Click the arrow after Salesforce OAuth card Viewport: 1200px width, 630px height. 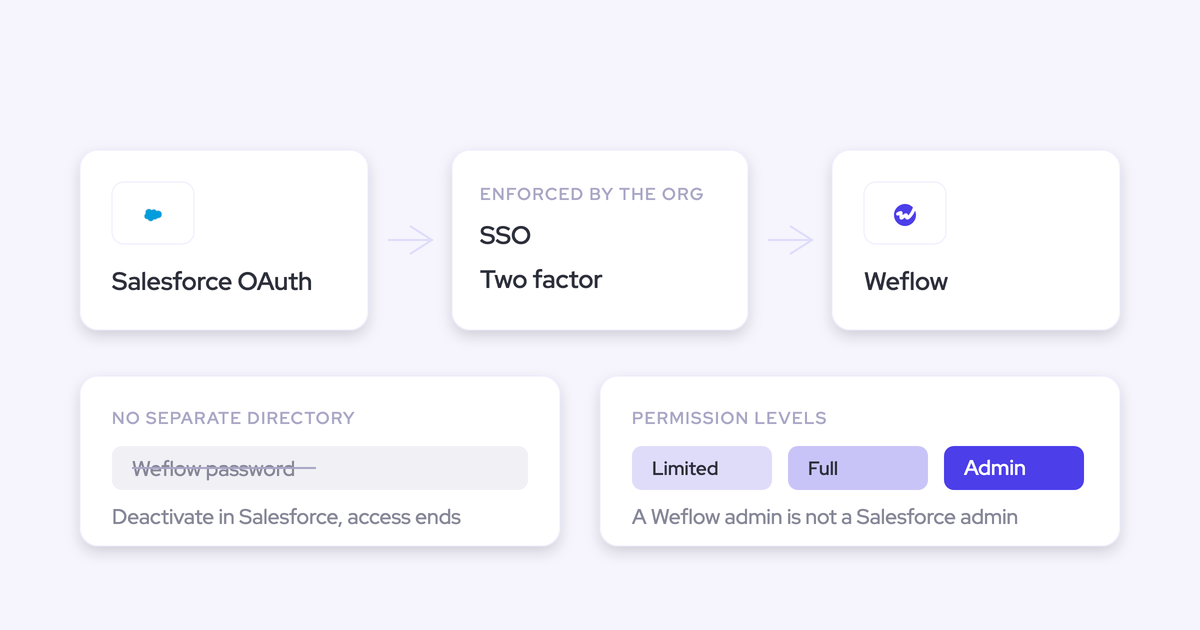[410, 240]
